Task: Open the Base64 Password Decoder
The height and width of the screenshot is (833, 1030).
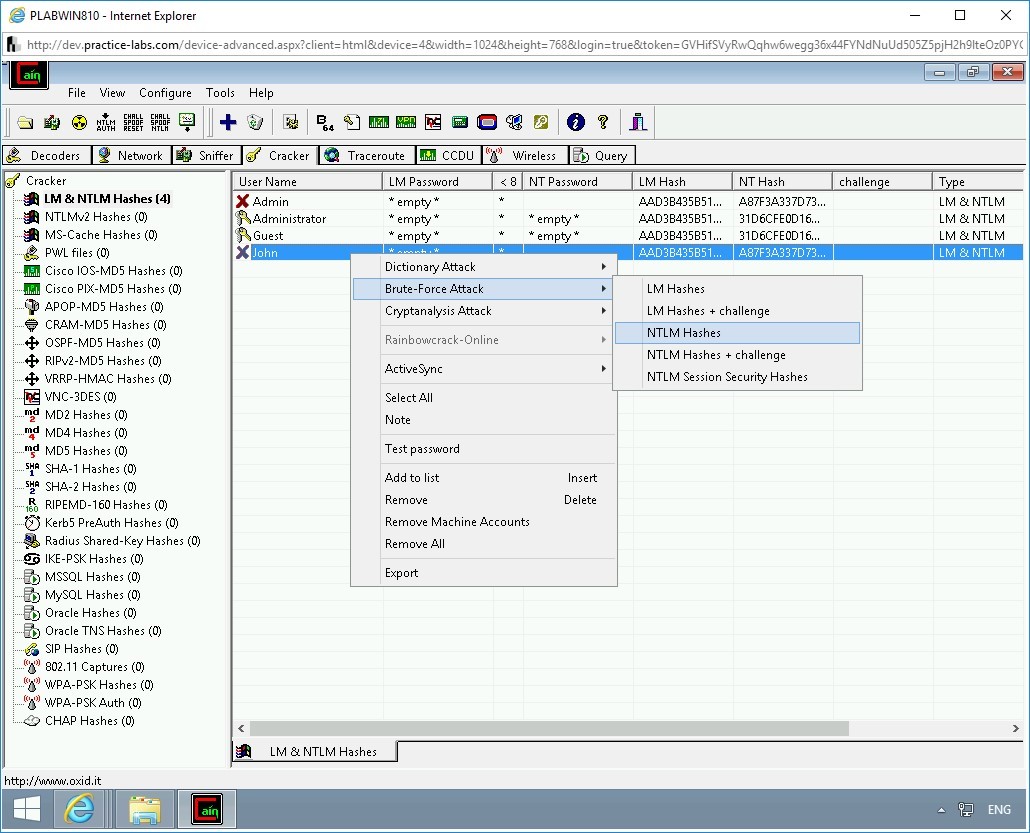Action: (x=322, y=122)
